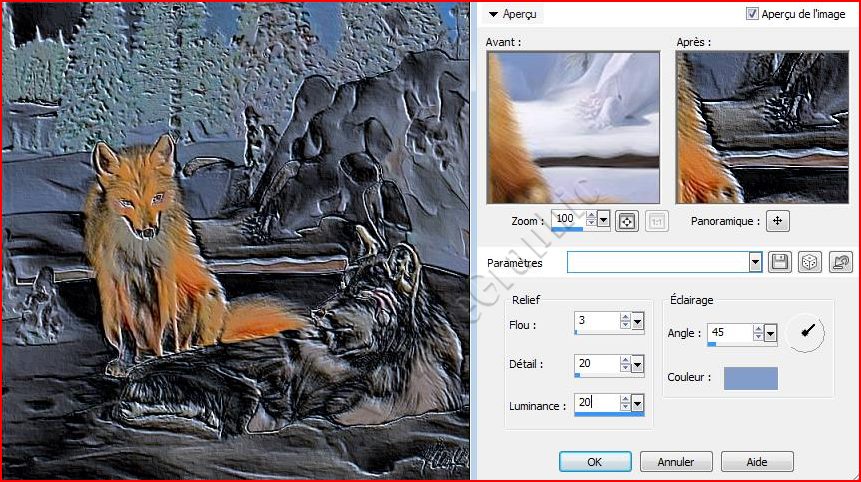
Task: Collapse the Aperçu preview section
Action: click(493, 14)
